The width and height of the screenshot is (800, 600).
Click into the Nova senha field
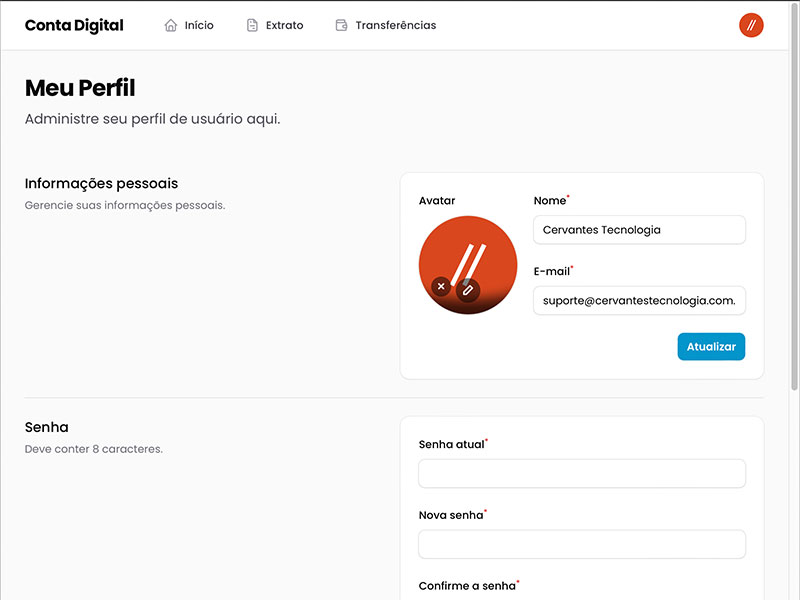(582, 544)
